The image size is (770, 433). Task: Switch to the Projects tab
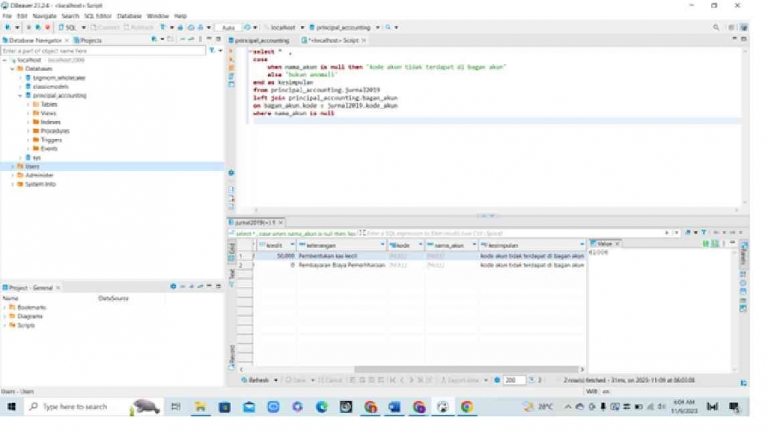click(x=88, y=40)
